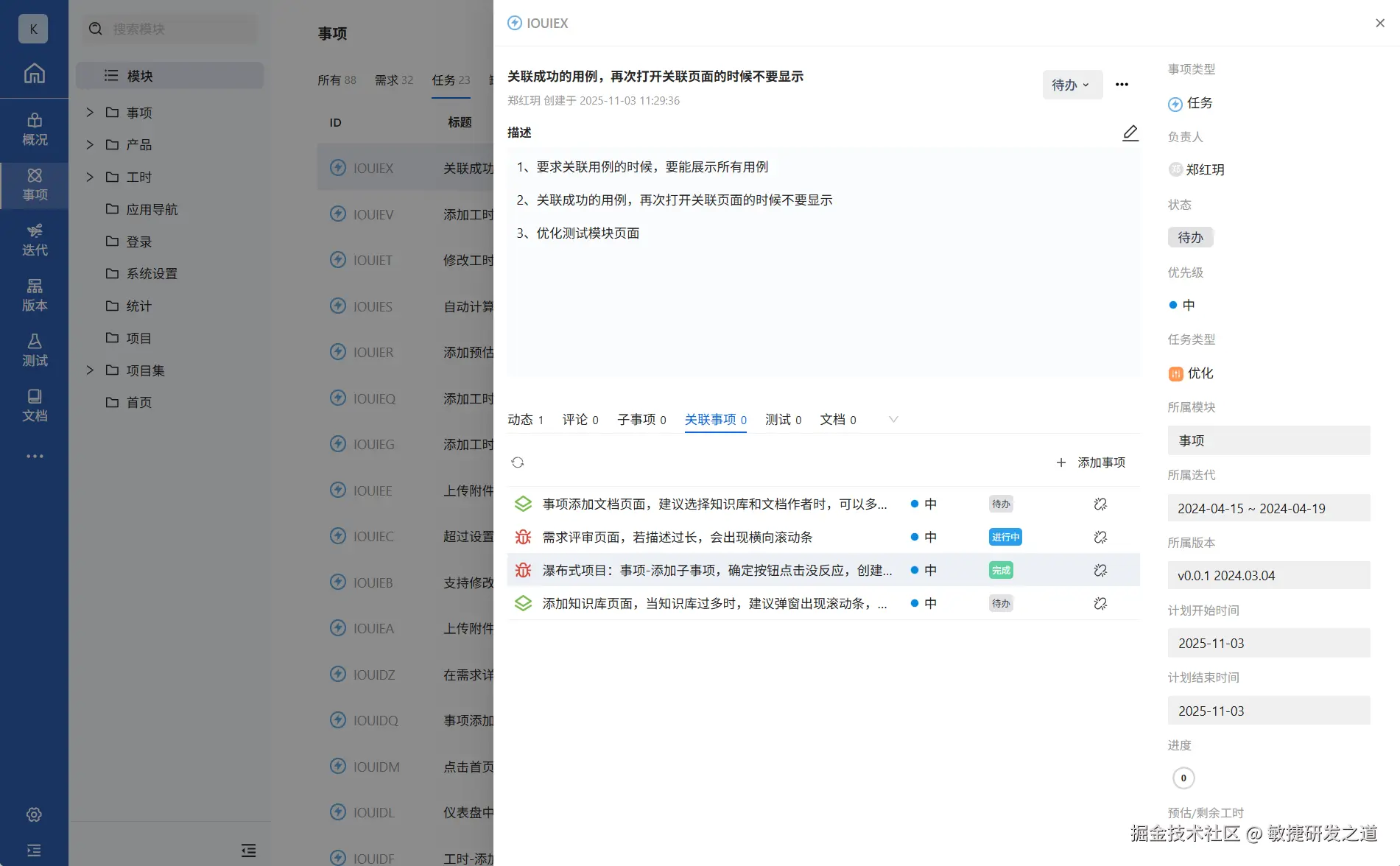Open 事项 section in the left sidebar
This screenshot has width=1400, height=866.
click(34, 185)
